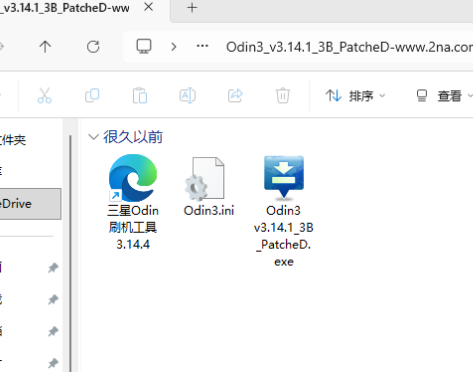Select the 三星Odin刷机工具 3.14.4 shortcut
Viewport: 473px width, 372px height.
[x=133, y=202]
